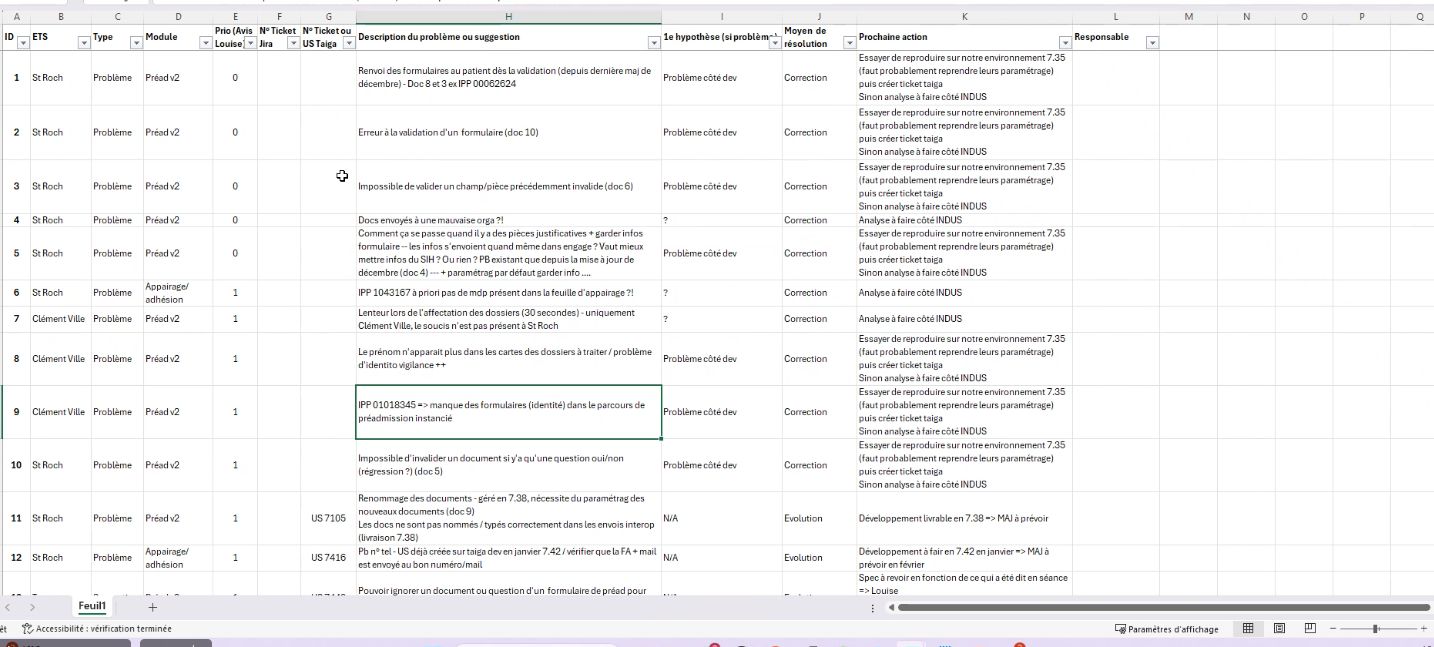Open the Prochaine action filter dropdown
Viewport: 1434px width, 647px height.
(x=1064, y=43)
